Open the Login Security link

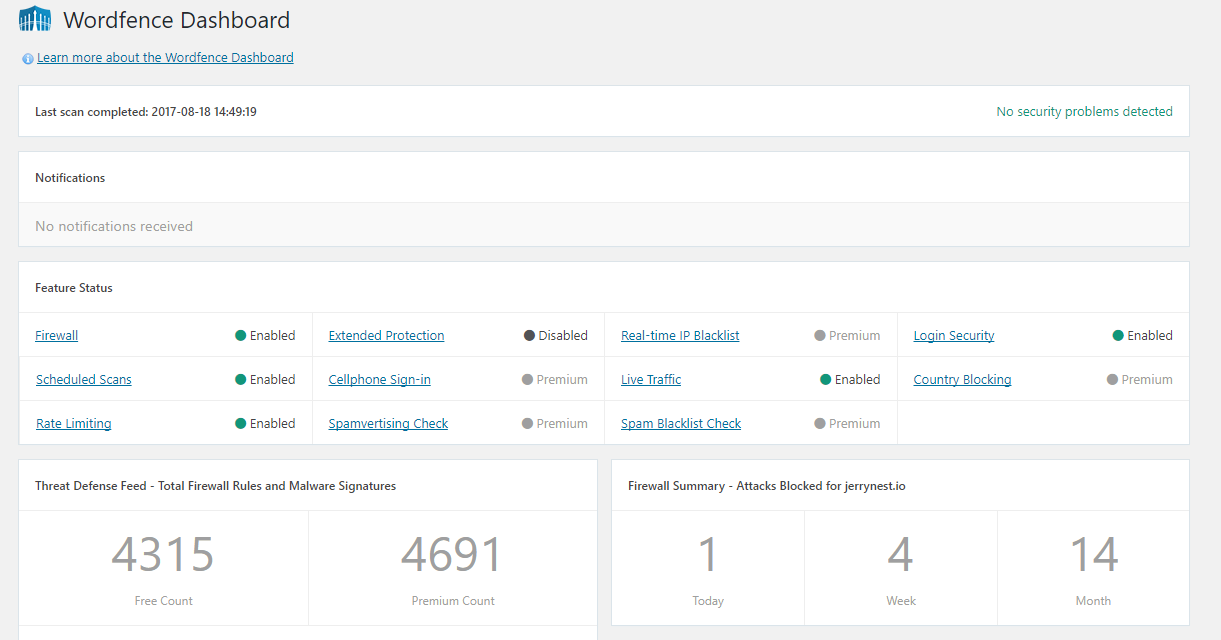(x=954, y=336)
